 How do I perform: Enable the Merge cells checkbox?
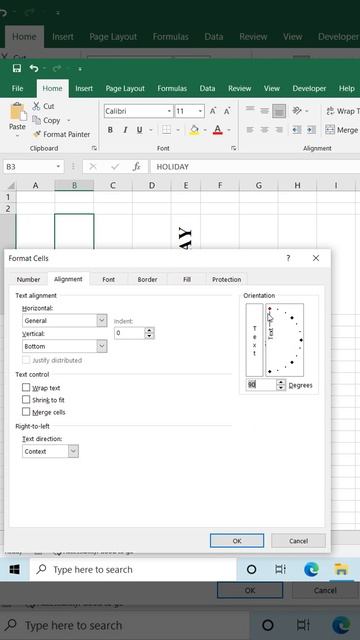pyautogui.click(x=26, y=411)
